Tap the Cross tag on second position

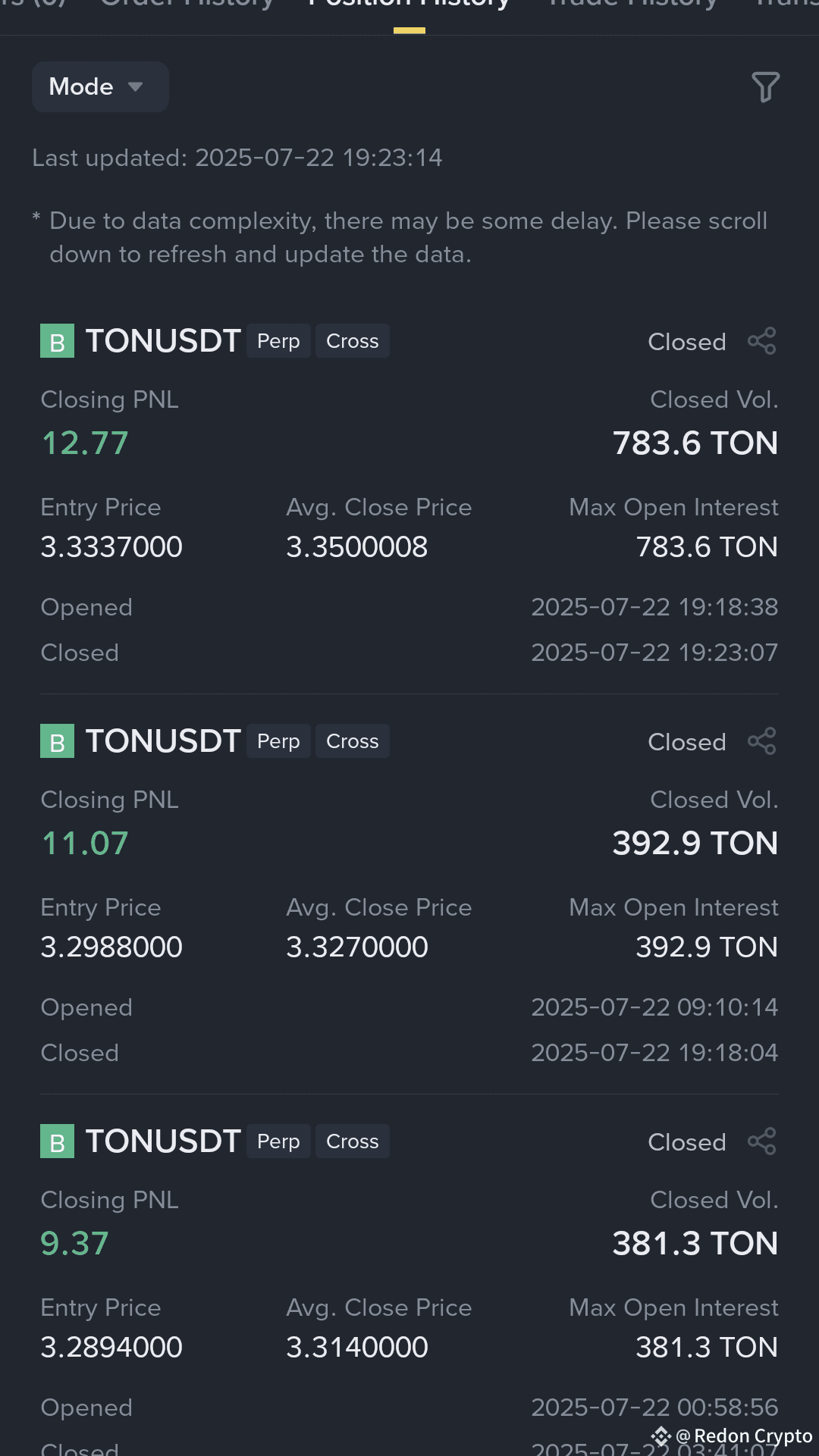[353, 741]
